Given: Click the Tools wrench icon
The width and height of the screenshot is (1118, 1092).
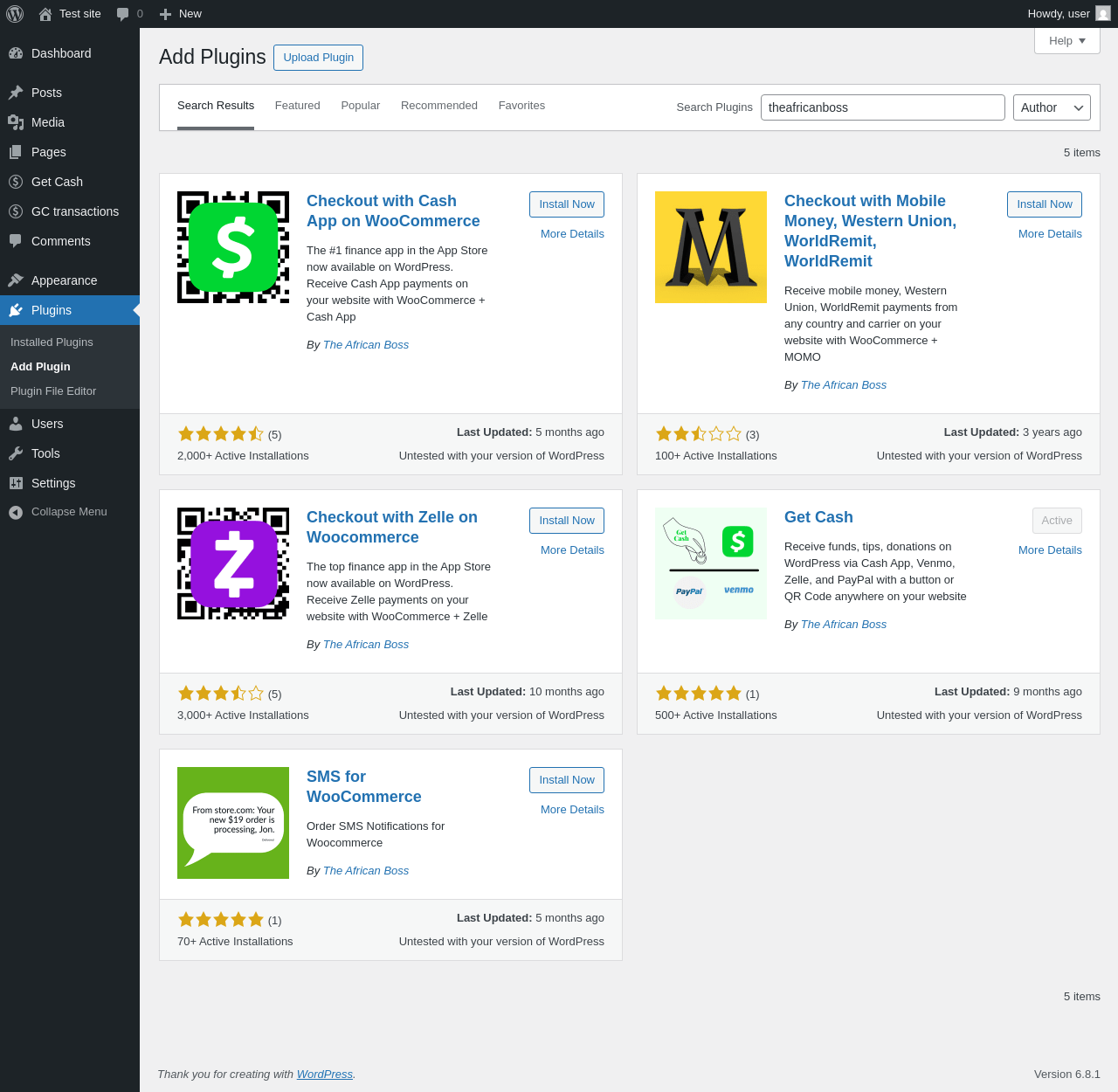Looking at the screenshot, I should [16, 453].
